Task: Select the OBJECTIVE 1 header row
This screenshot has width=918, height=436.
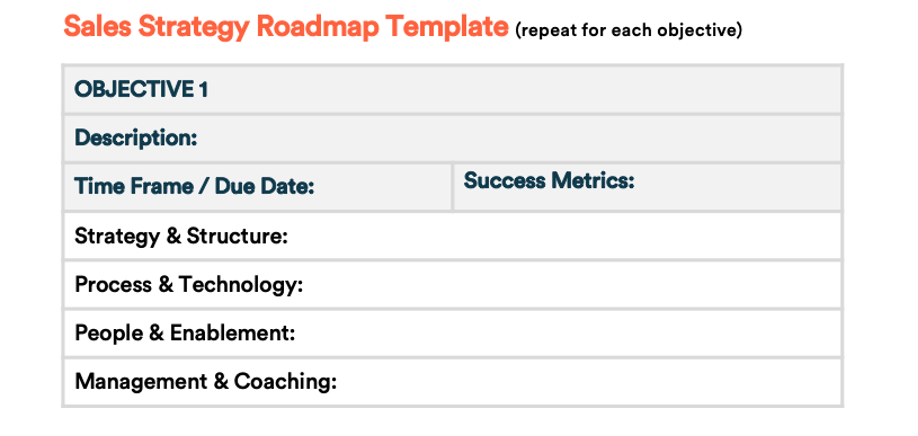Action: [452, 90]
